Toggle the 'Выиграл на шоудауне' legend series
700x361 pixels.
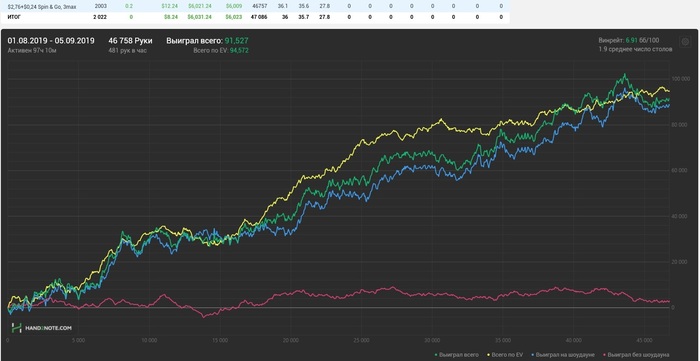pyautogui.click(x=564, y=355)
